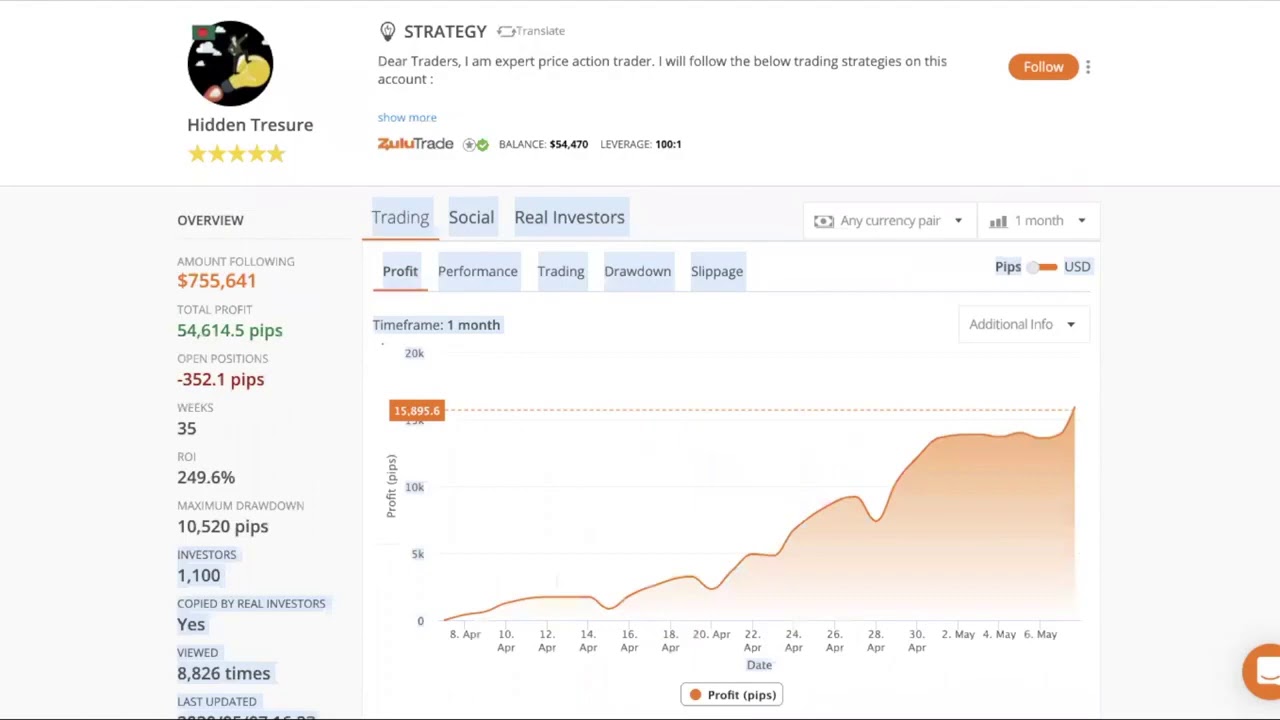Click the LEVERAGE: 100:1 text

641,144
